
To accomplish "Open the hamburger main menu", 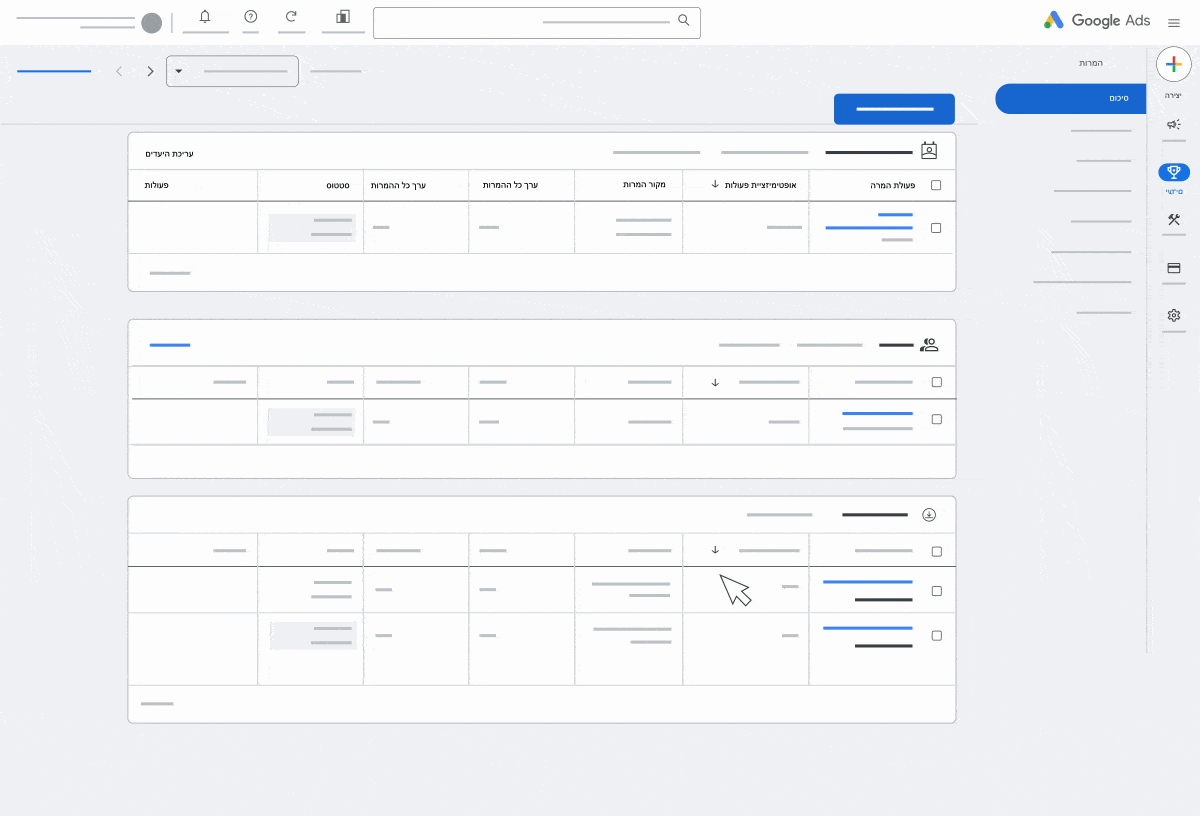I will (1174, 22).
